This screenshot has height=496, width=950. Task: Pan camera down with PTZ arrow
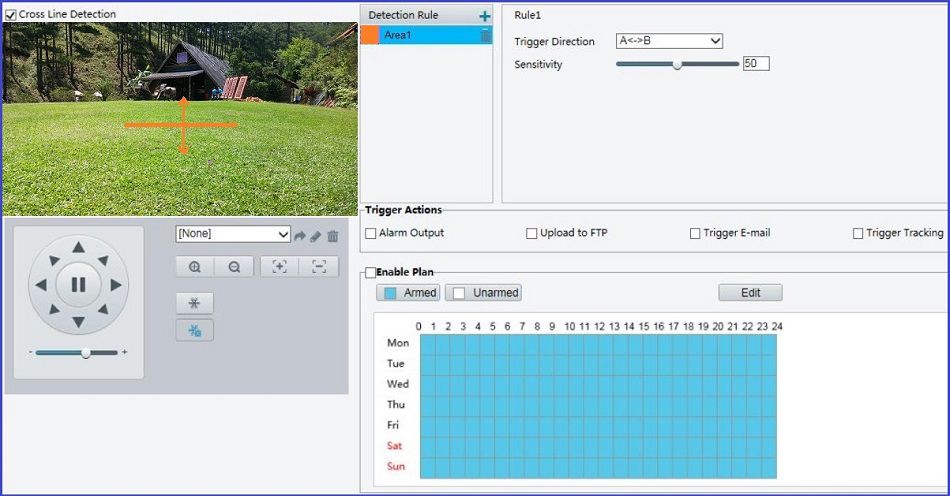coord(78,322)
